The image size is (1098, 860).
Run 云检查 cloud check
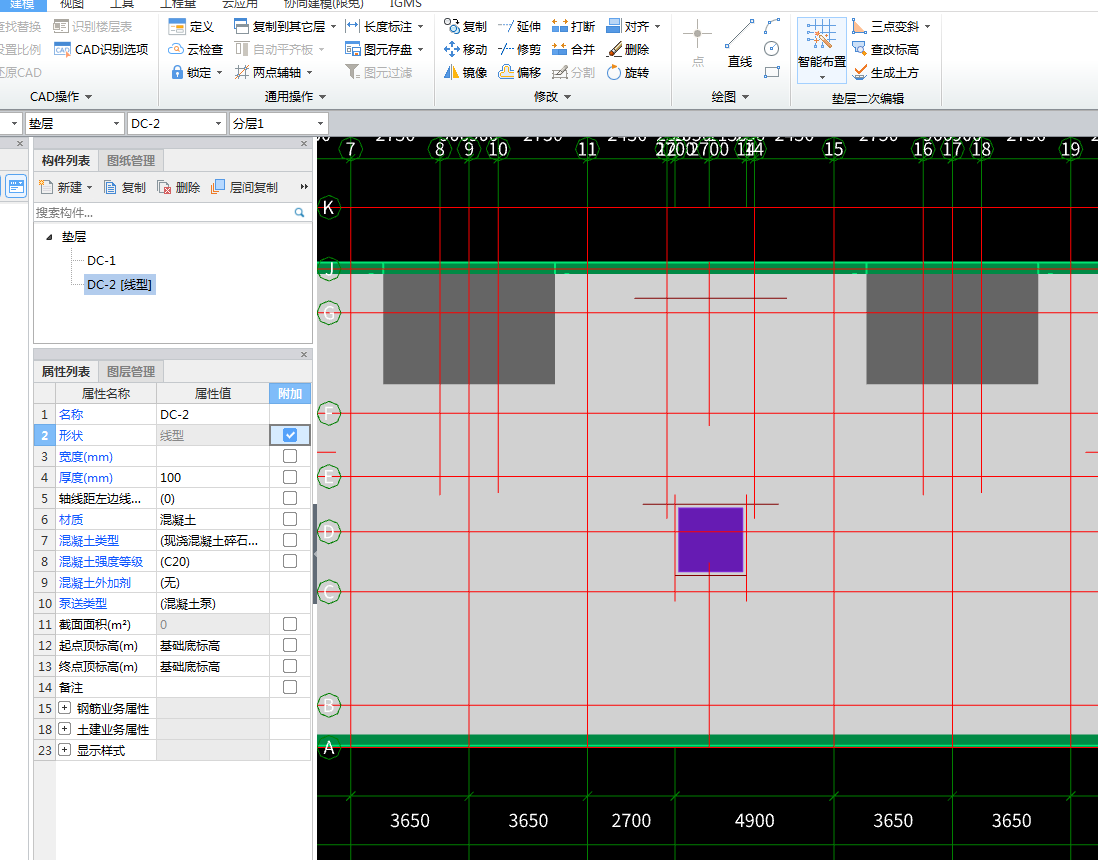[x=195, y=50]
